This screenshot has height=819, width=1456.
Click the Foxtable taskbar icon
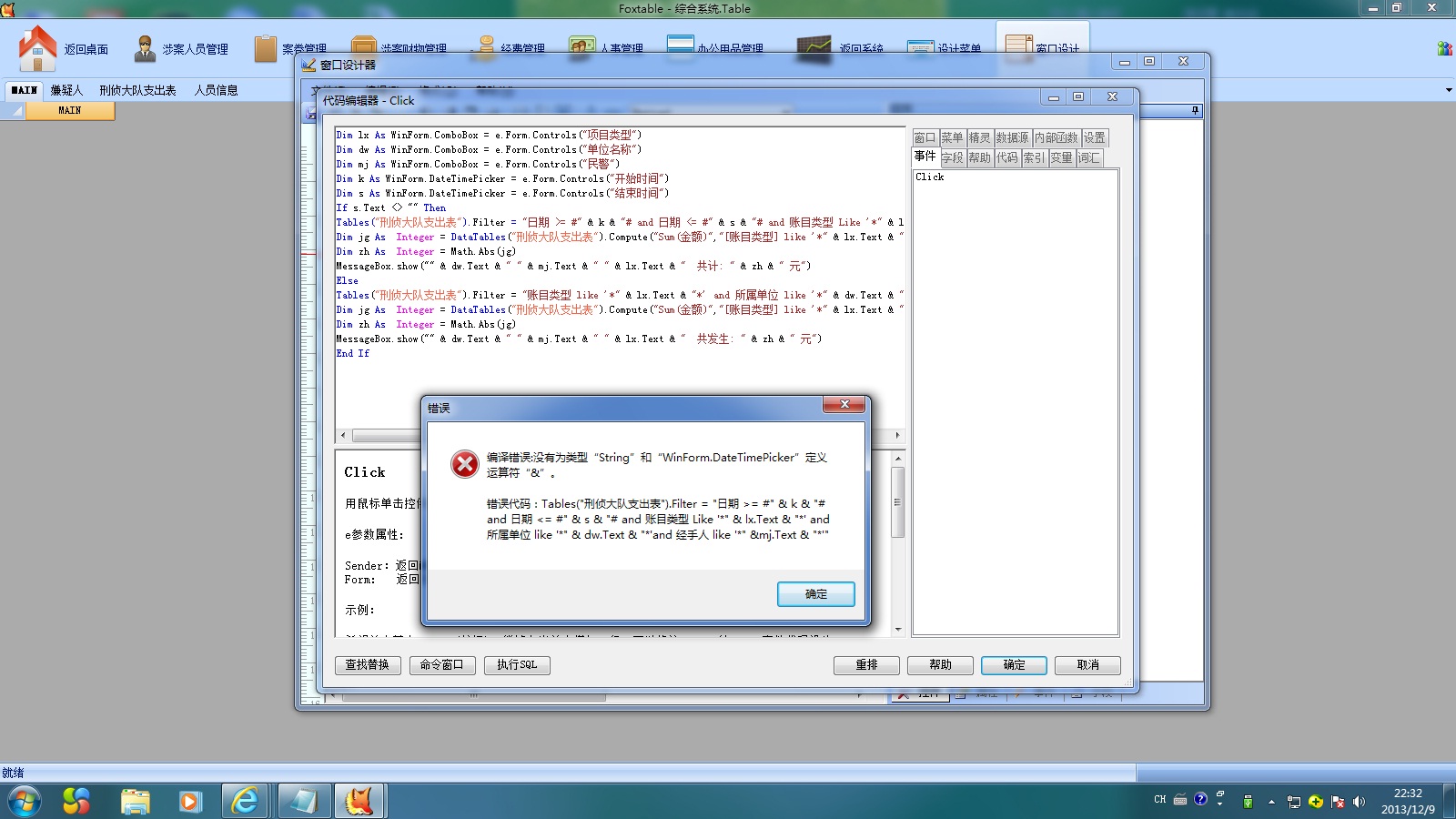tap(360, 802)
